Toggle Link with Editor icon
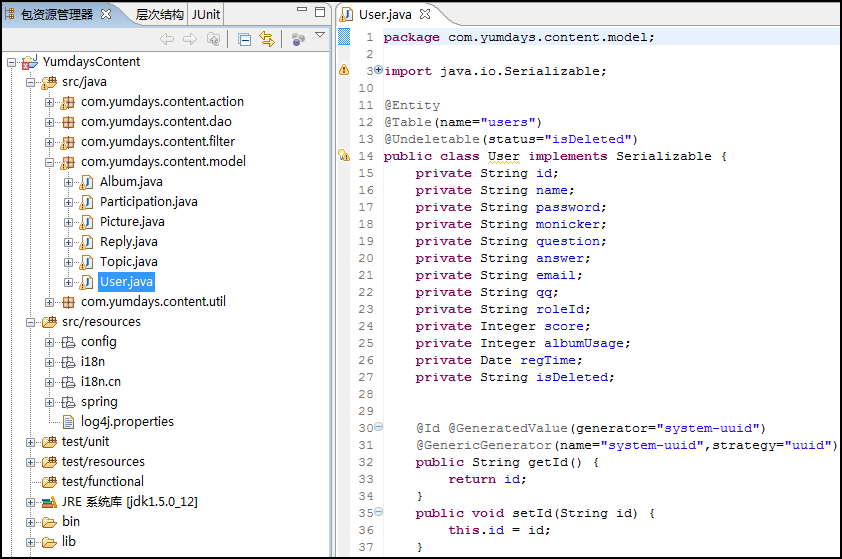 [x=267, y=39]
